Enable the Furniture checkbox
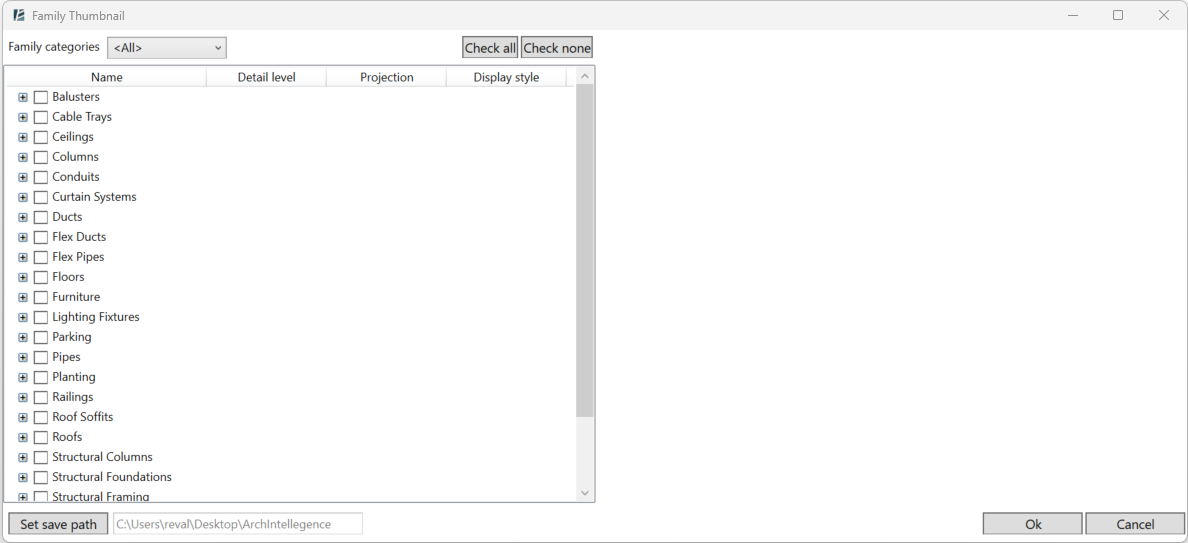 click(x=41, y=298)
